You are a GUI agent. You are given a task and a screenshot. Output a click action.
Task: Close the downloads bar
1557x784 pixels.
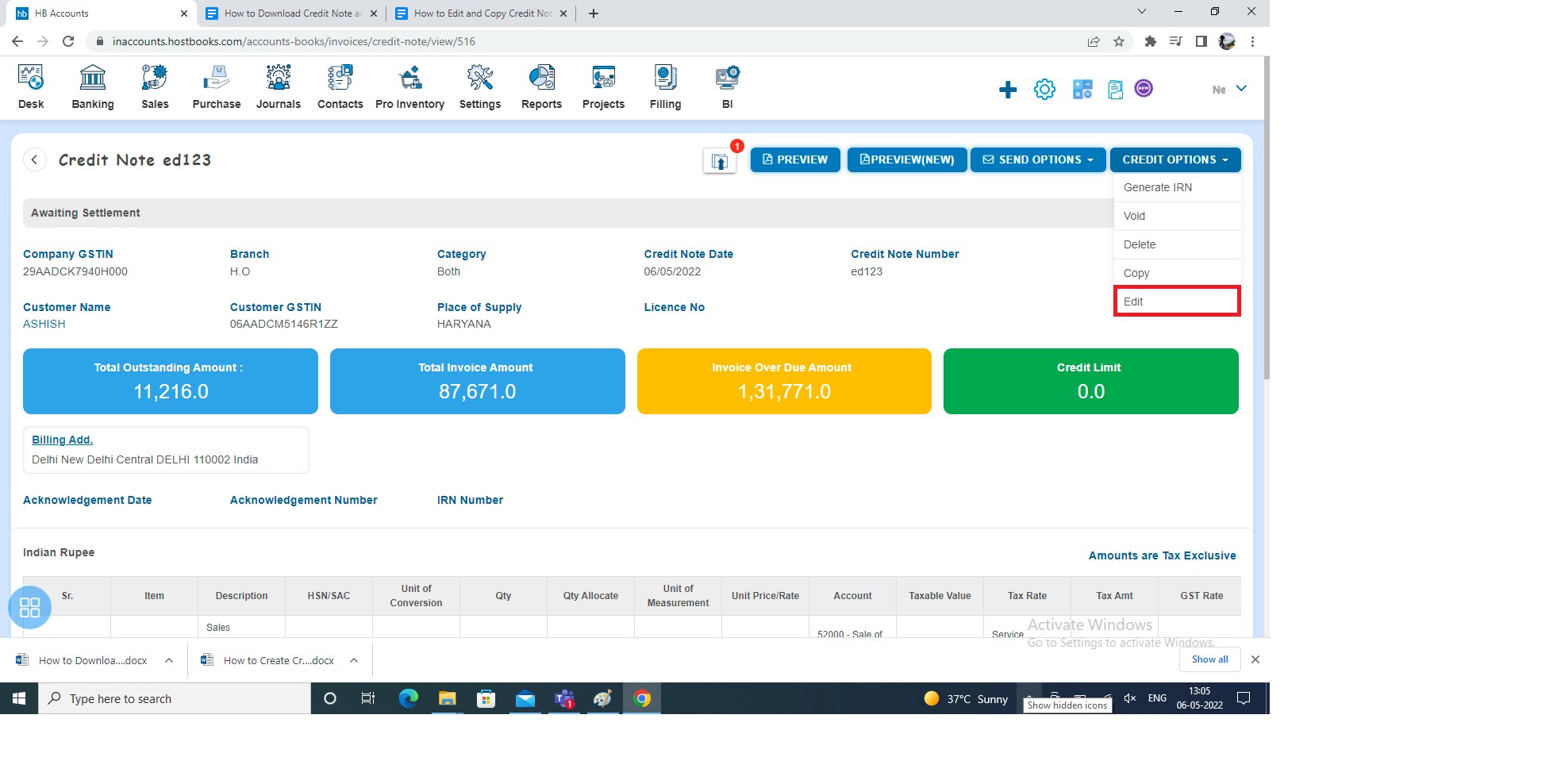point(1255,659)
